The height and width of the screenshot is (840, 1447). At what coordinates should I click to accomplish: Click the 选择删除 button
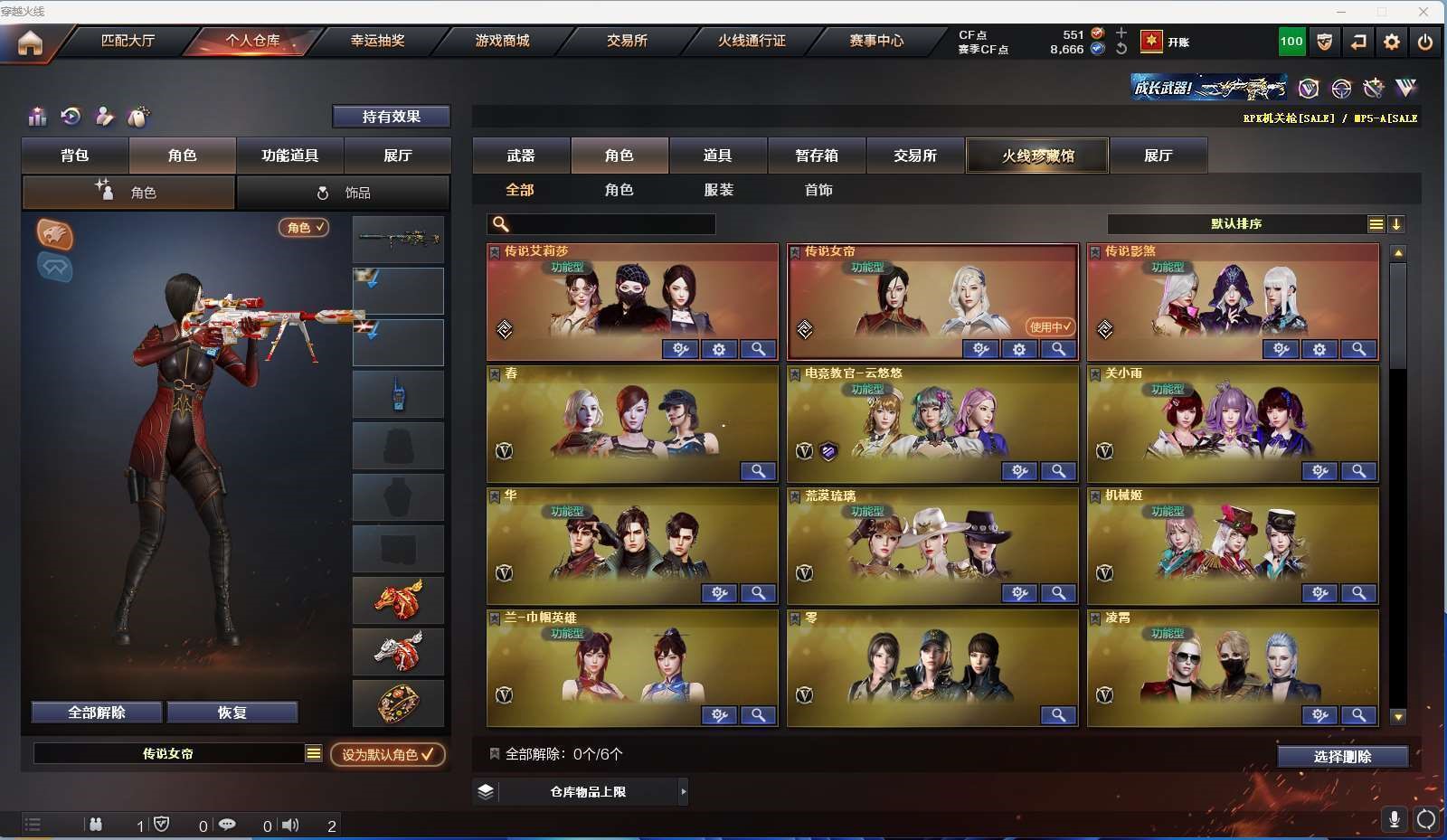point(1342,757)
